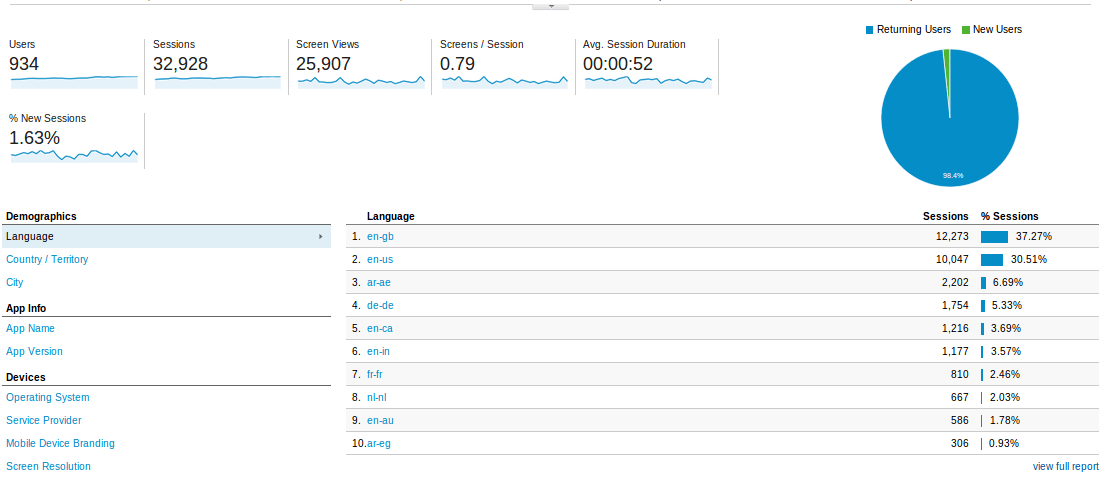Collapse the chart using the top handle arrow

pyautogui.click(x=550, y=6)
